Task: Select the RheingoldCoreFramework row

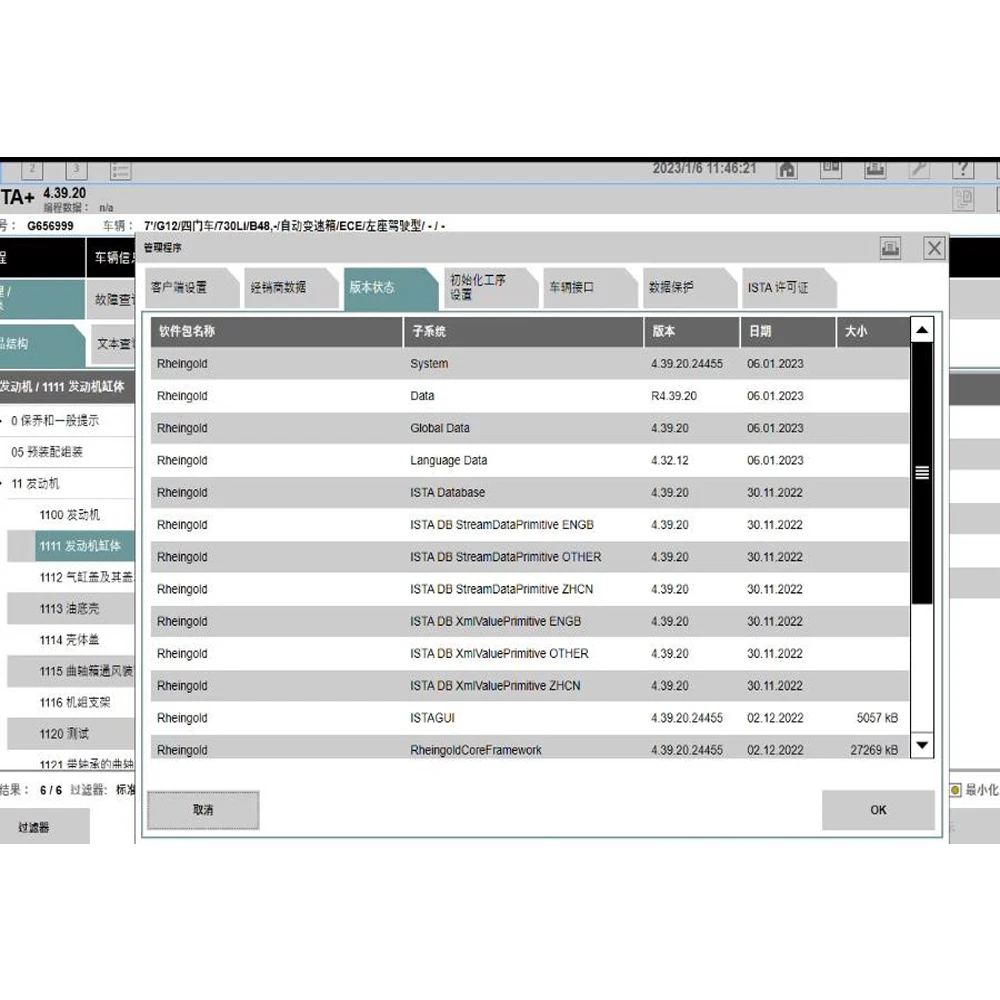Action: tap(530, 748)
